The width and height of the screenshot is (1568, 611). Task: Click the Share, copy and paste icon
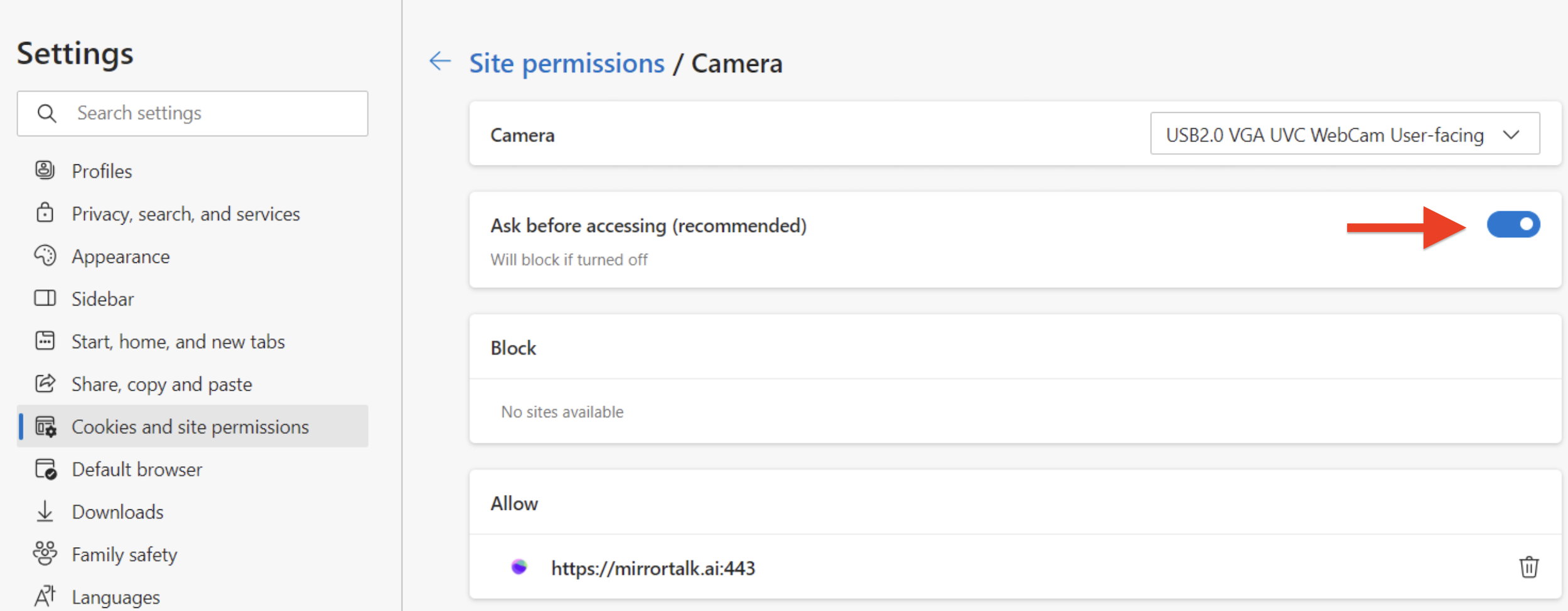(45, 383)
